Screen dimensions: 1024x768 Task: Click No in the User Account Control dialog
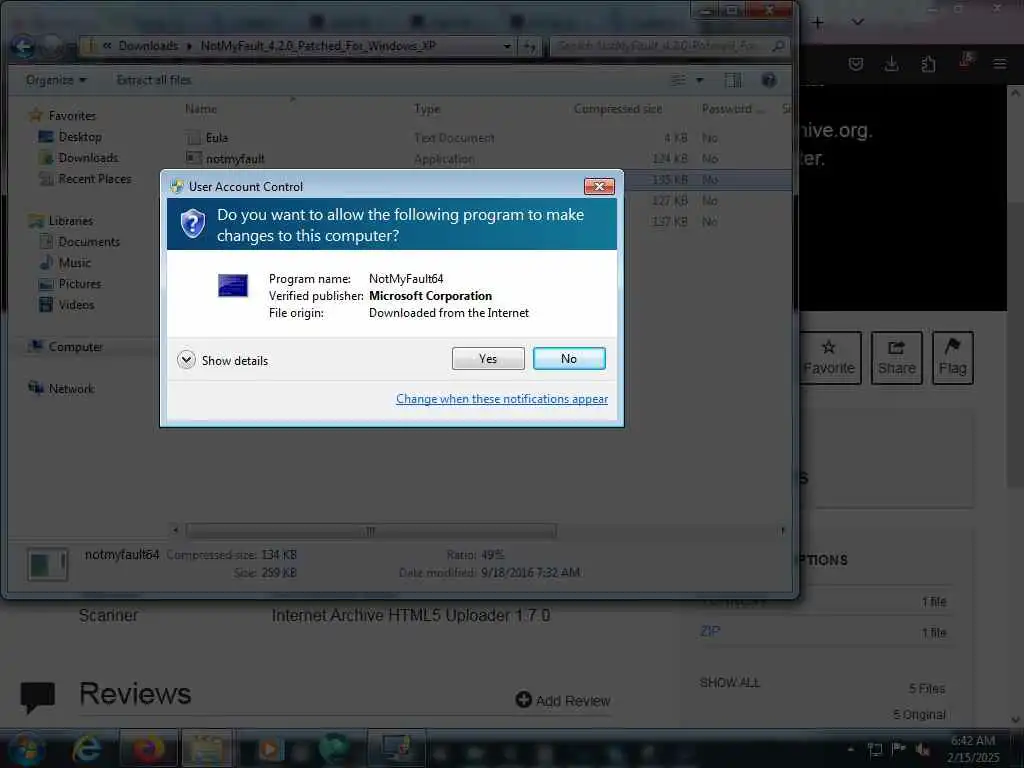pyautogui.click(x=569, y=359)
